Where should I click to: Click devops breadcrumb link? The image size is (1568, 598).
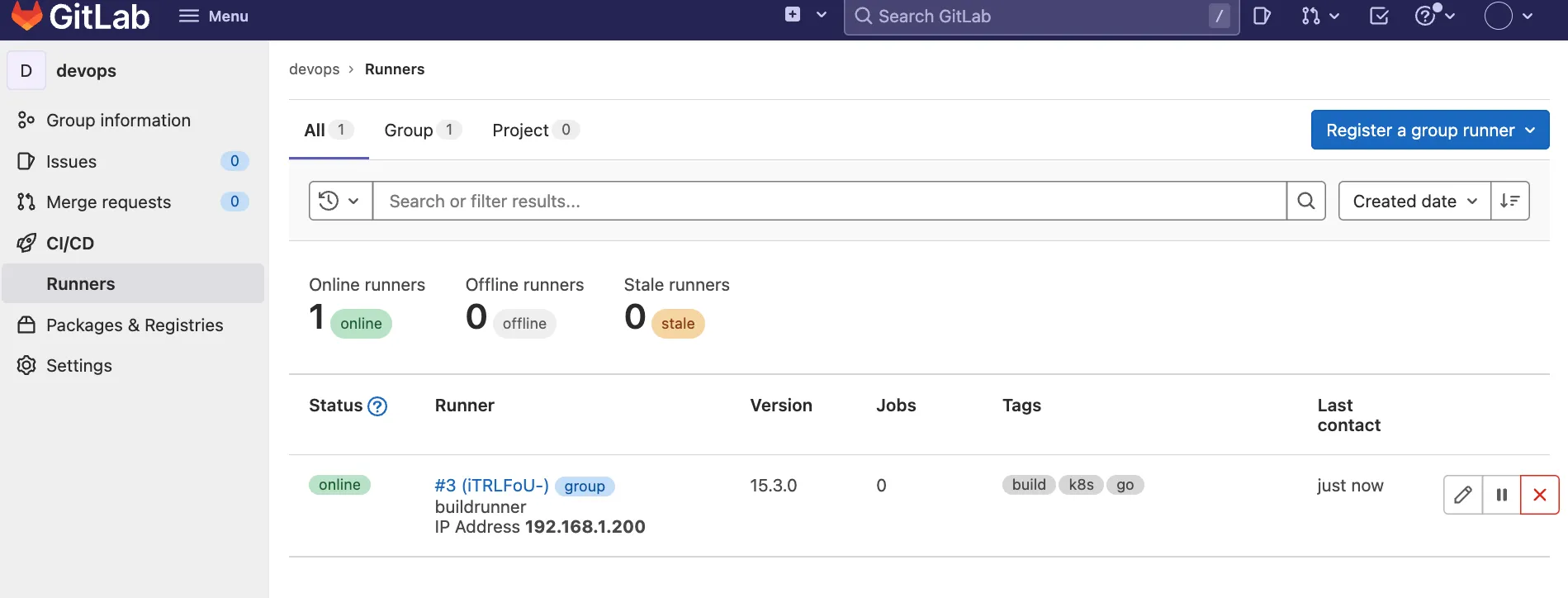(314, 69)
